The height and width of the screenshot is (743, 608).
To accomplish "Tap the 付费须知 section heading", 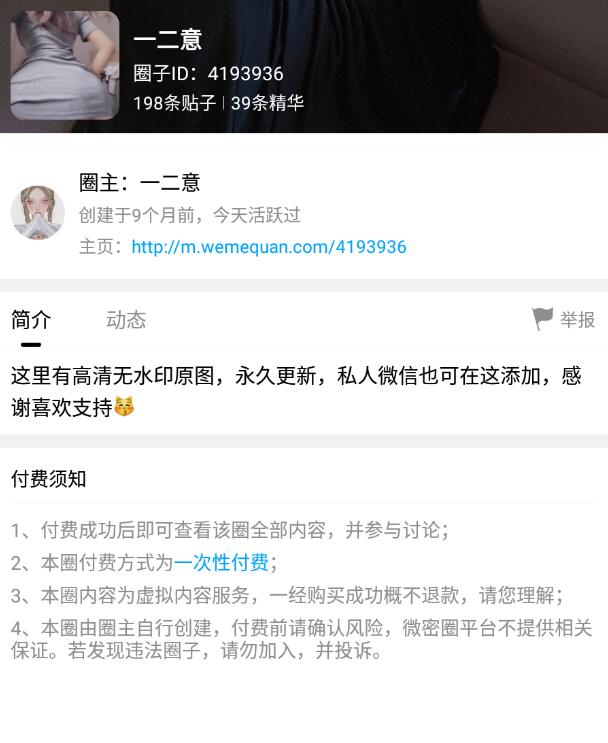I will 48,479.
